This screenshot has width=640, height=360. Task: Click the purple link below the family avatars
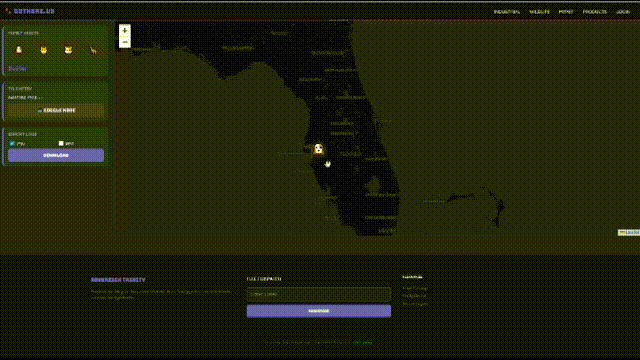[x=17, y=69]
